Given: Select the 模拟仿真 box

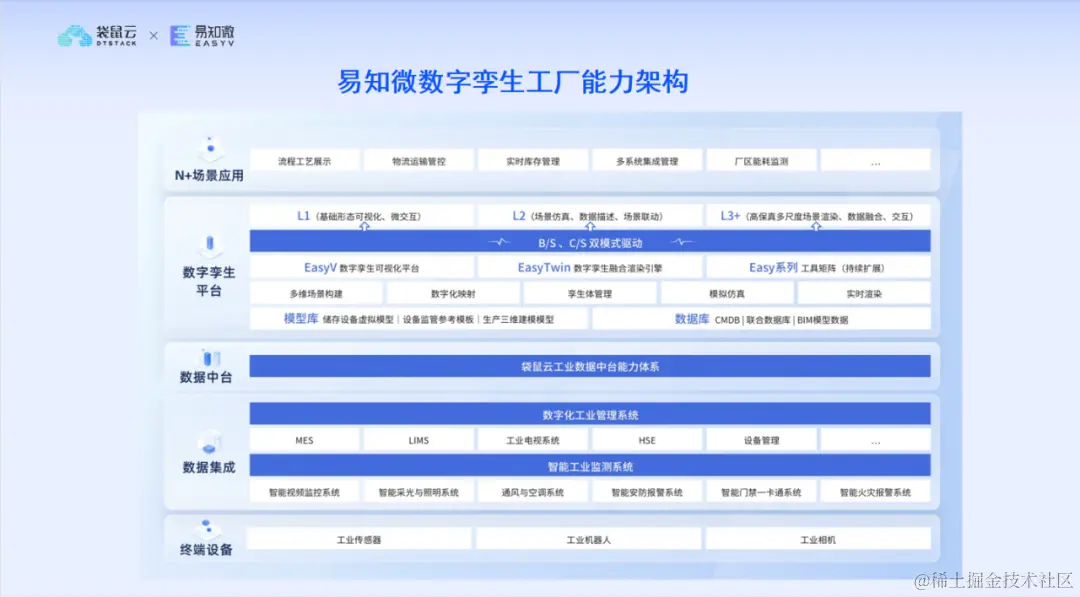Looking at the screenshot, I should pos(727,293).
